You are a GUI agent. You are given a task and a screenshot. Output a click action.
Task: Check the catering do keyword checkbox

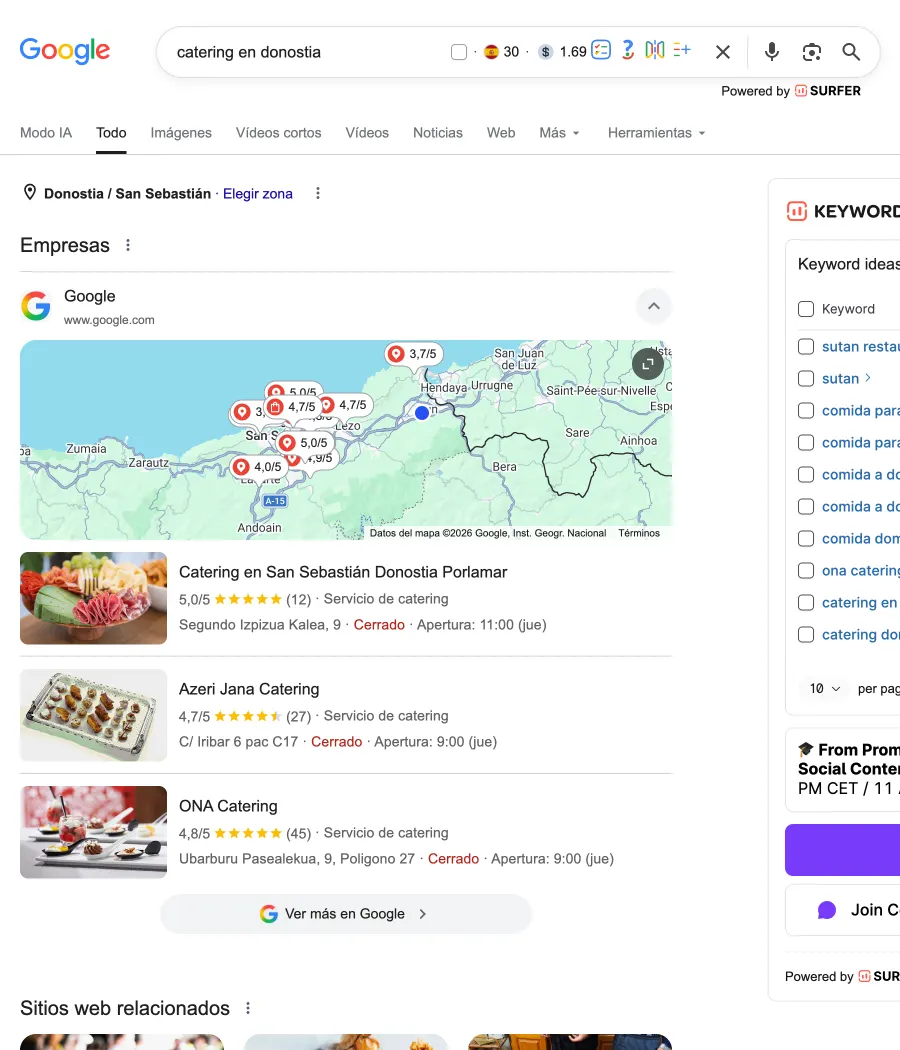(806, 634)
